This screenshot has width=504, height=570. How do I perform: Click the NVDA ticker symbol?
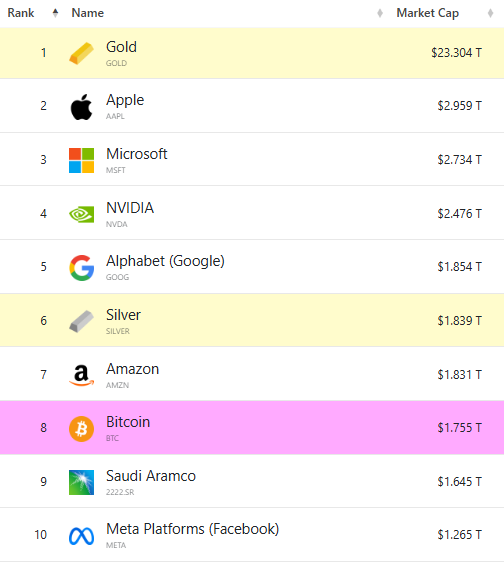(x=117, y=224)
